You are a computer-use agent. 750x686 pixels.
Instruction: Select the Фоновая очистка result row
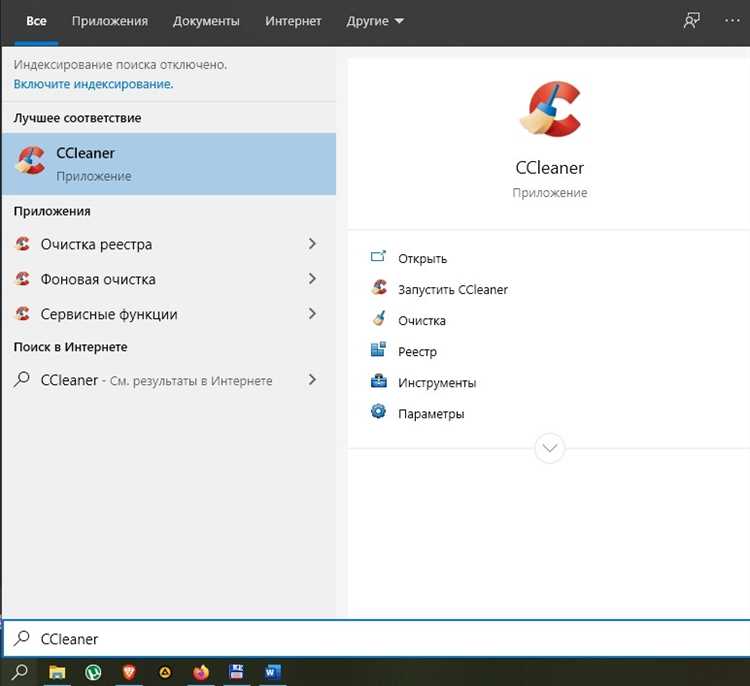coord(169,279)
